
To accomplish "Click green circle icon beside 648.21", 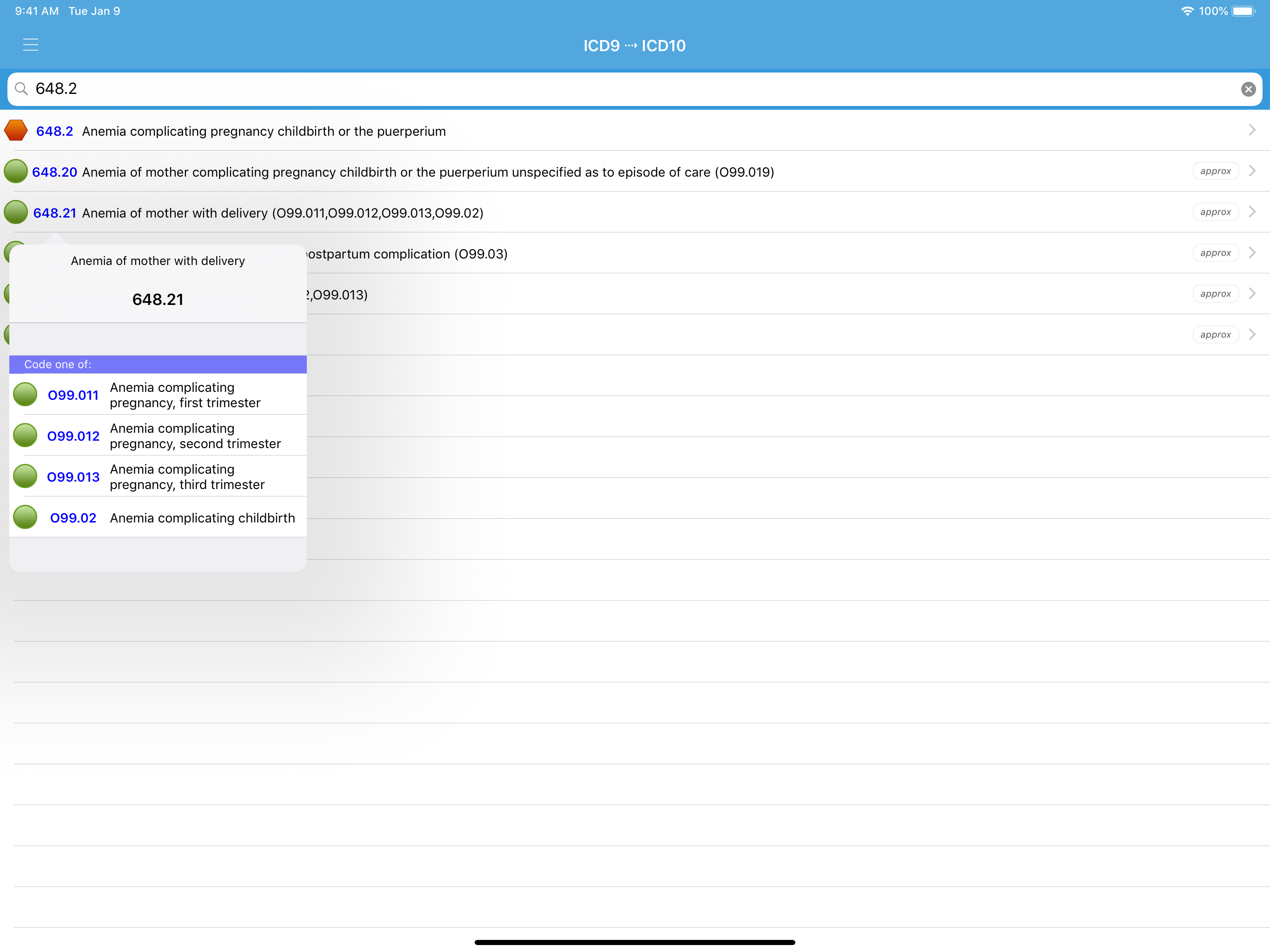I will click(15, 212).
